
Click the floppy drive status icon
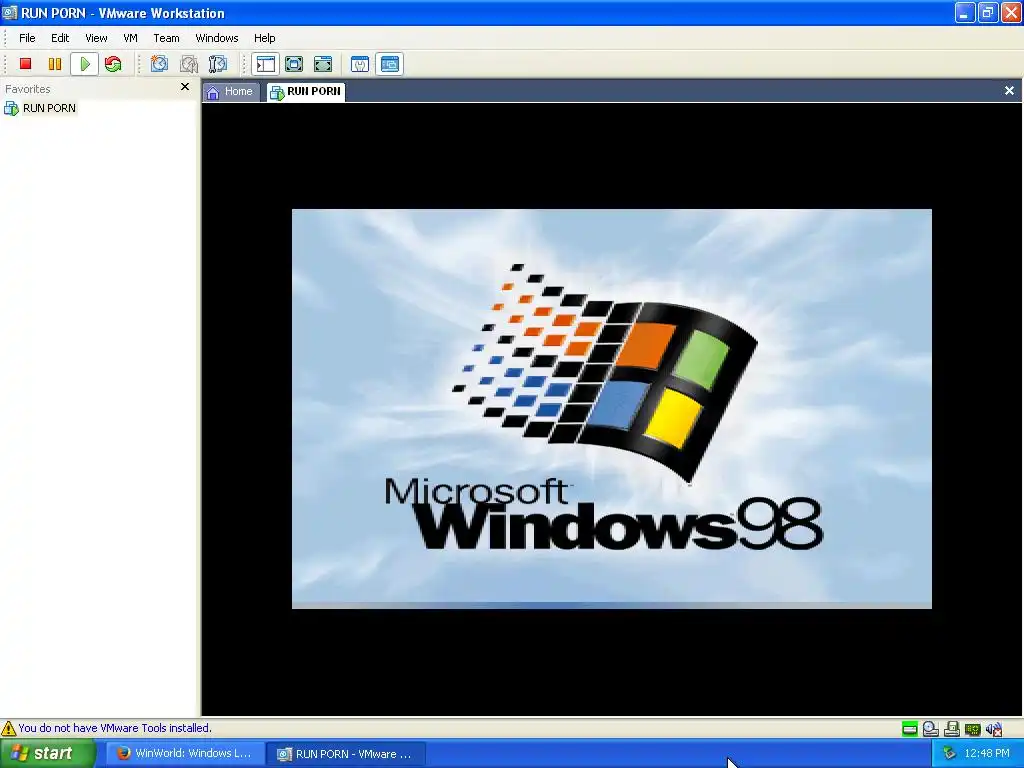[952, 729]
